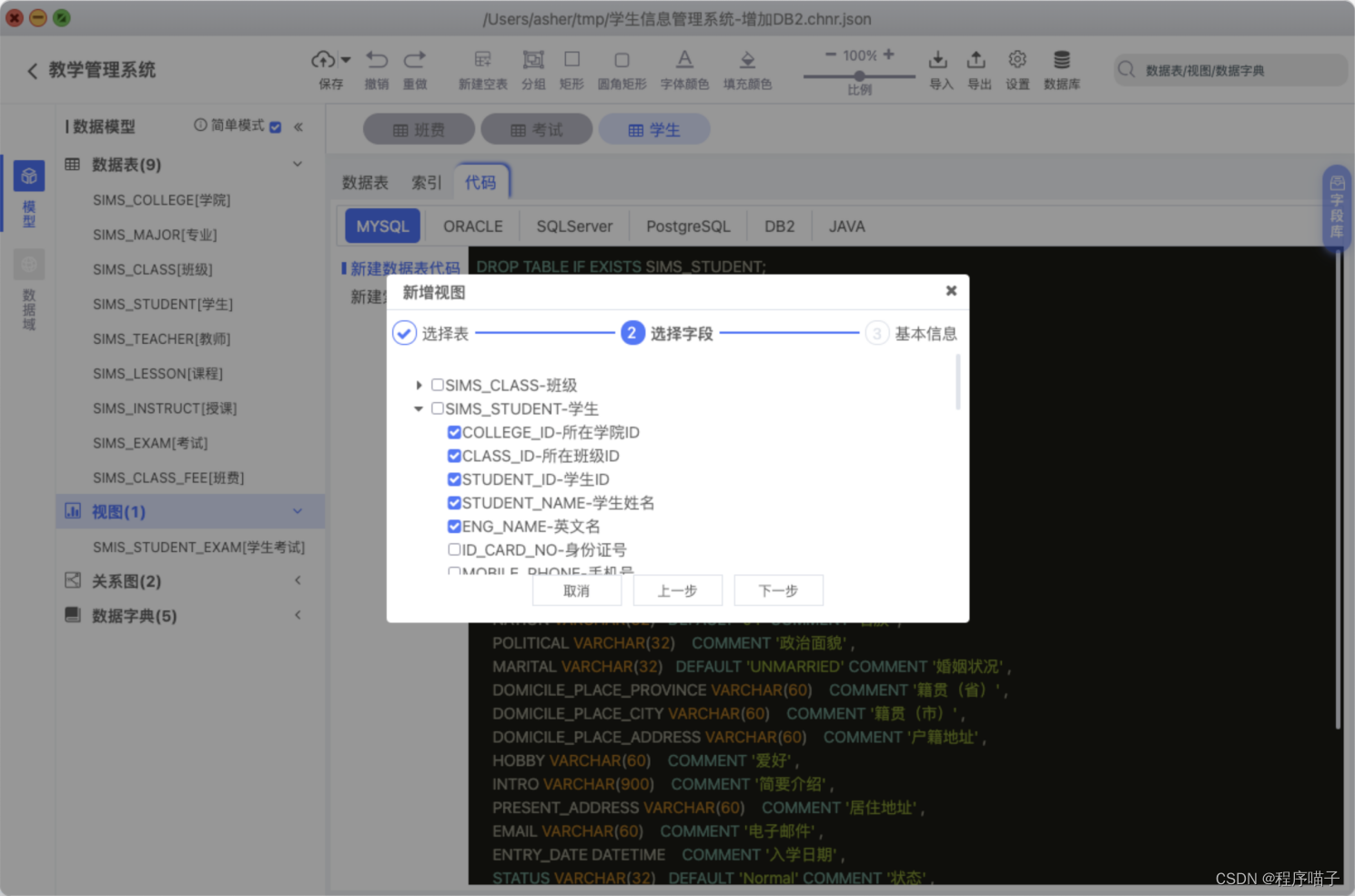Check the SIMS_STUDENT-学生 checkbox
The width and height of the screenshot is (1355, 896).
click(x=438, y=408)
